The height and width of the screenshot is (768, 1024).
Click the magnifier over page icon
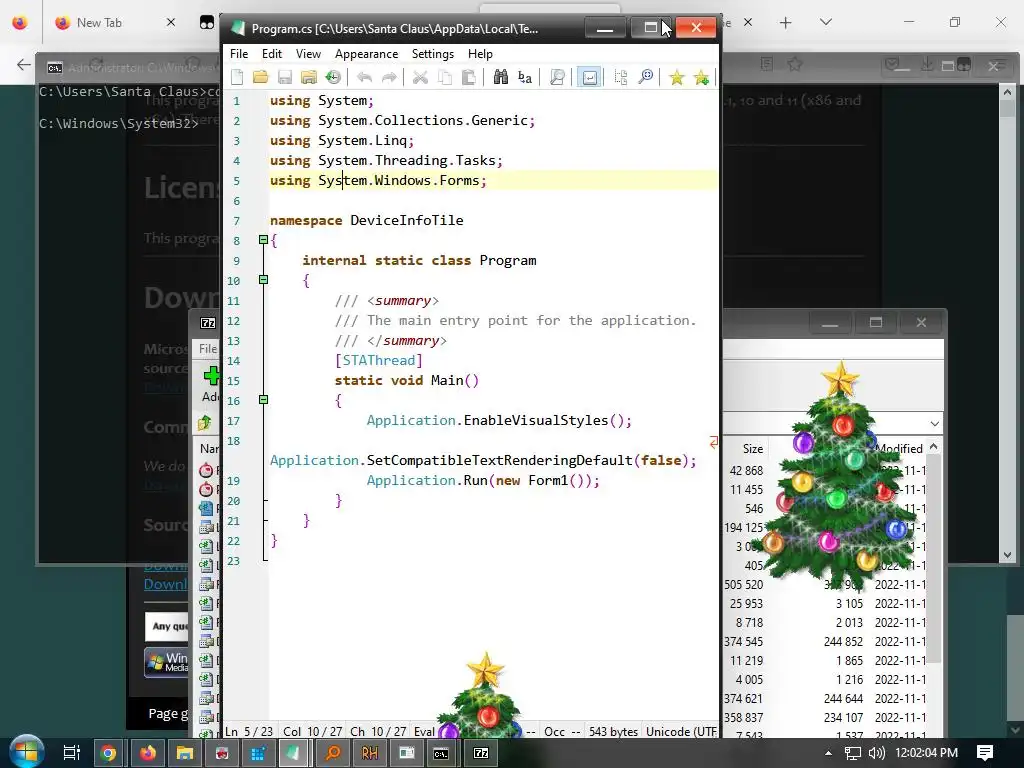click(x=556, y=78)
